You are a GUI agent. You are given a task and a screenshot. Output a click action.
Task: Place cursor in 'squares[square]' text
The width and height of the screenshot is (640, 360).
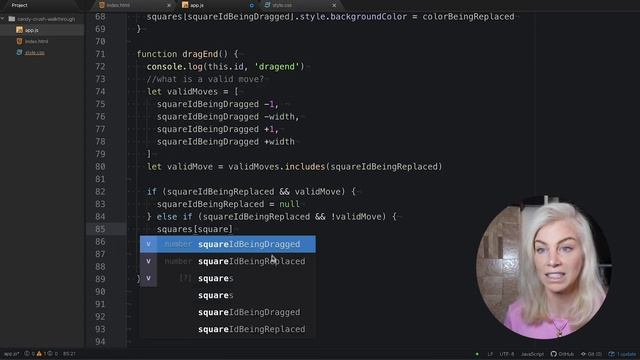195,229
